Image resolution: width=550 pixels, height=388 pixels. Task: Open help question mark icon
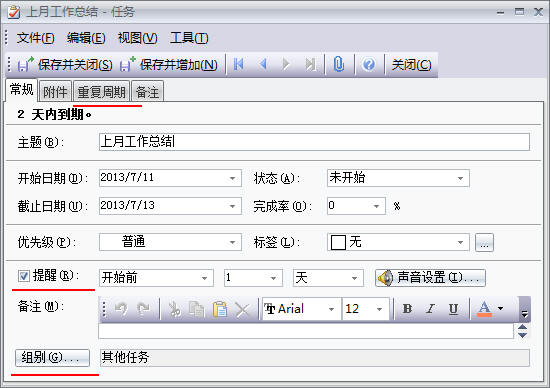(x=369, y=64)
